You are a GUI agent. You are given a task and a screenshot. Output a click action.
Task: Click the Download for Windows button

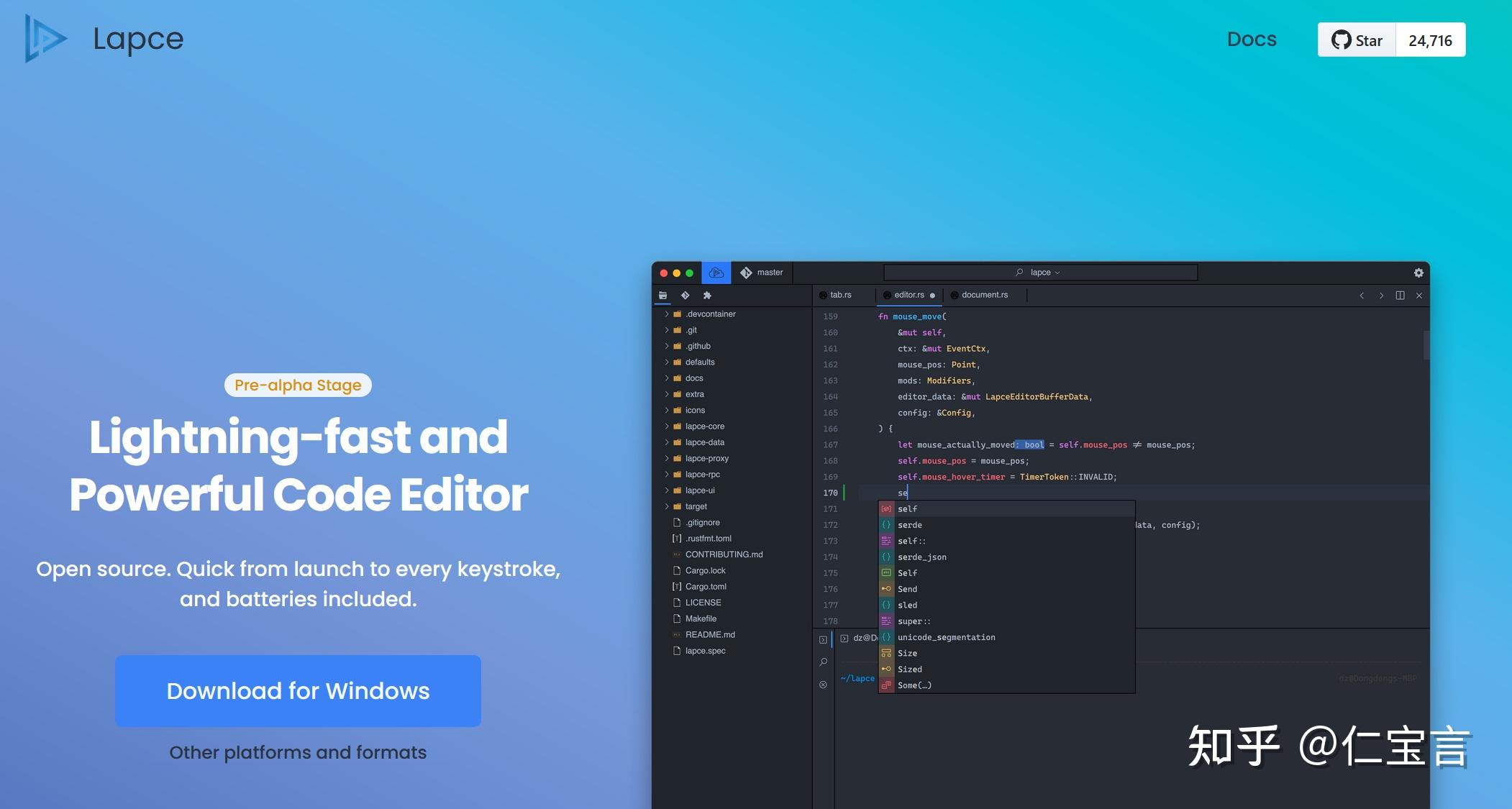(x=298, y=690)
